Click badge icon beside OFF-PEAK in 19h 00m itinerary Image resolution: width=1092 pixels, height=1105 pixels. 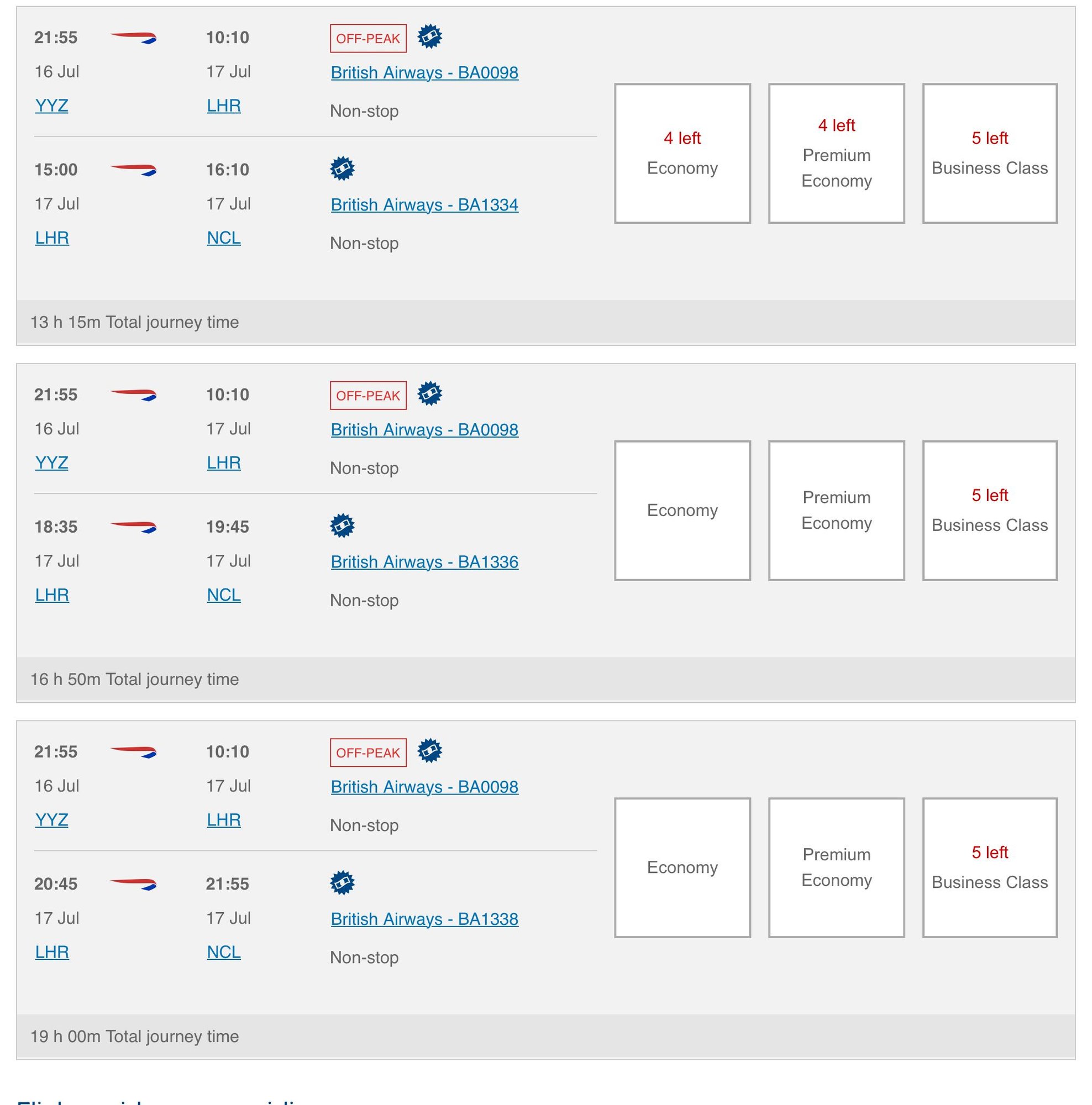(429, 750)
